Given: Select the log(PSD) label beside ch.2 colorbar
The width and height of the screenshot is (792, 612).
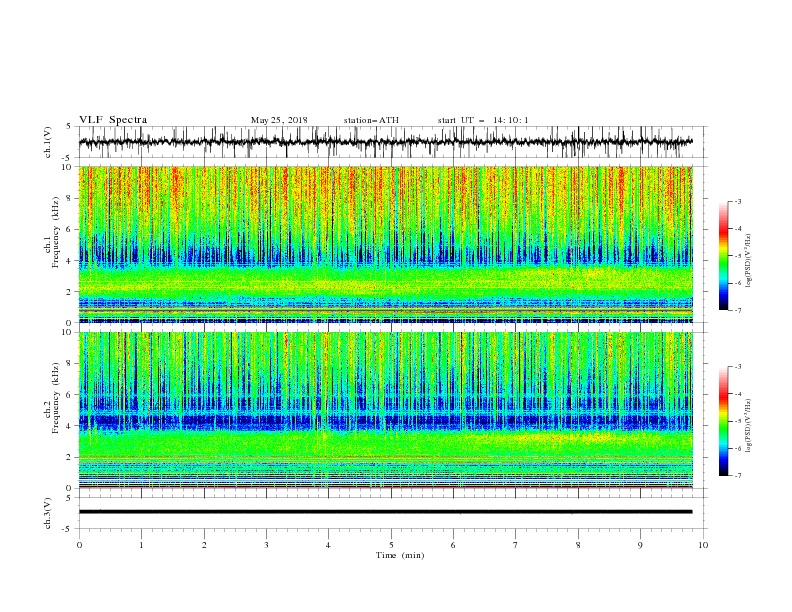Looking at the screenshot, I should coord(748,425).
